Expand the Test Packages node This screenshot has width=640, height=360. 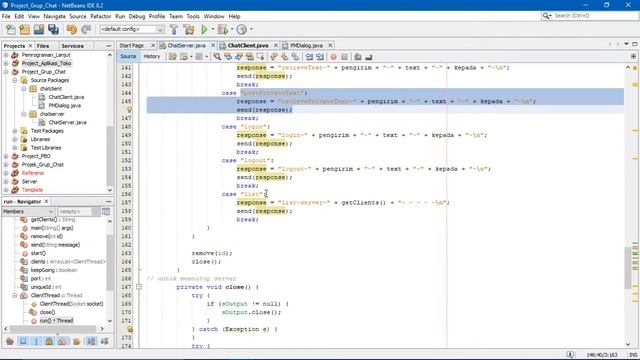pos(15,131)
